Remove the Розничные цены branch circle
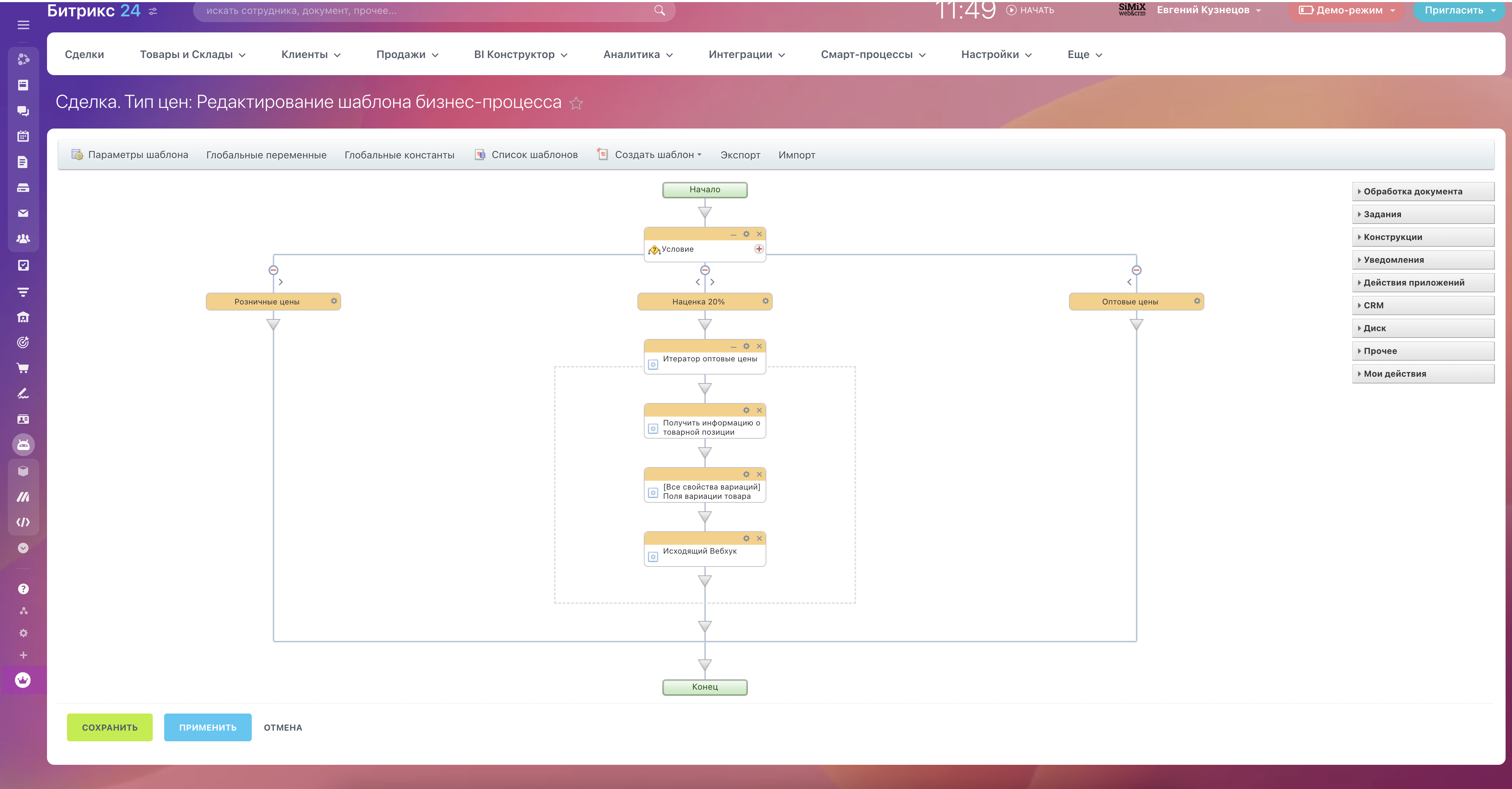This screenshot has width=1512, height=789. (x=273, y=270)
